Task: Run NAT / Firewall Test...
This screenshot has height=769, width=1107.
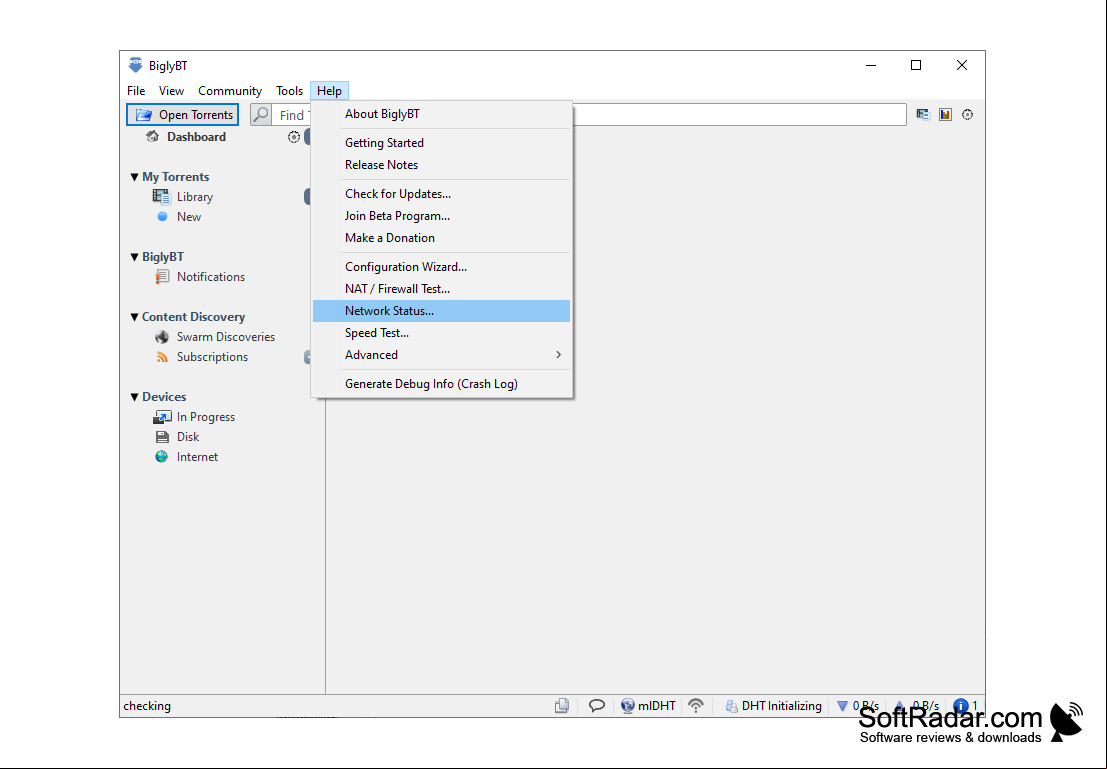Action: point(441,289)
